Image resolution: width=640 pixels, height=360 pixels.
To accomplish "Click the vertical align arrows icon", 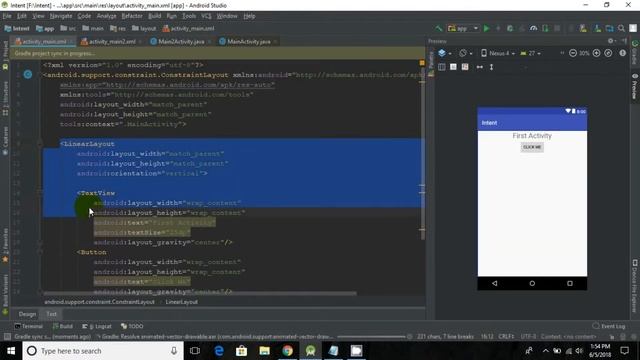I will click(491, 67).
